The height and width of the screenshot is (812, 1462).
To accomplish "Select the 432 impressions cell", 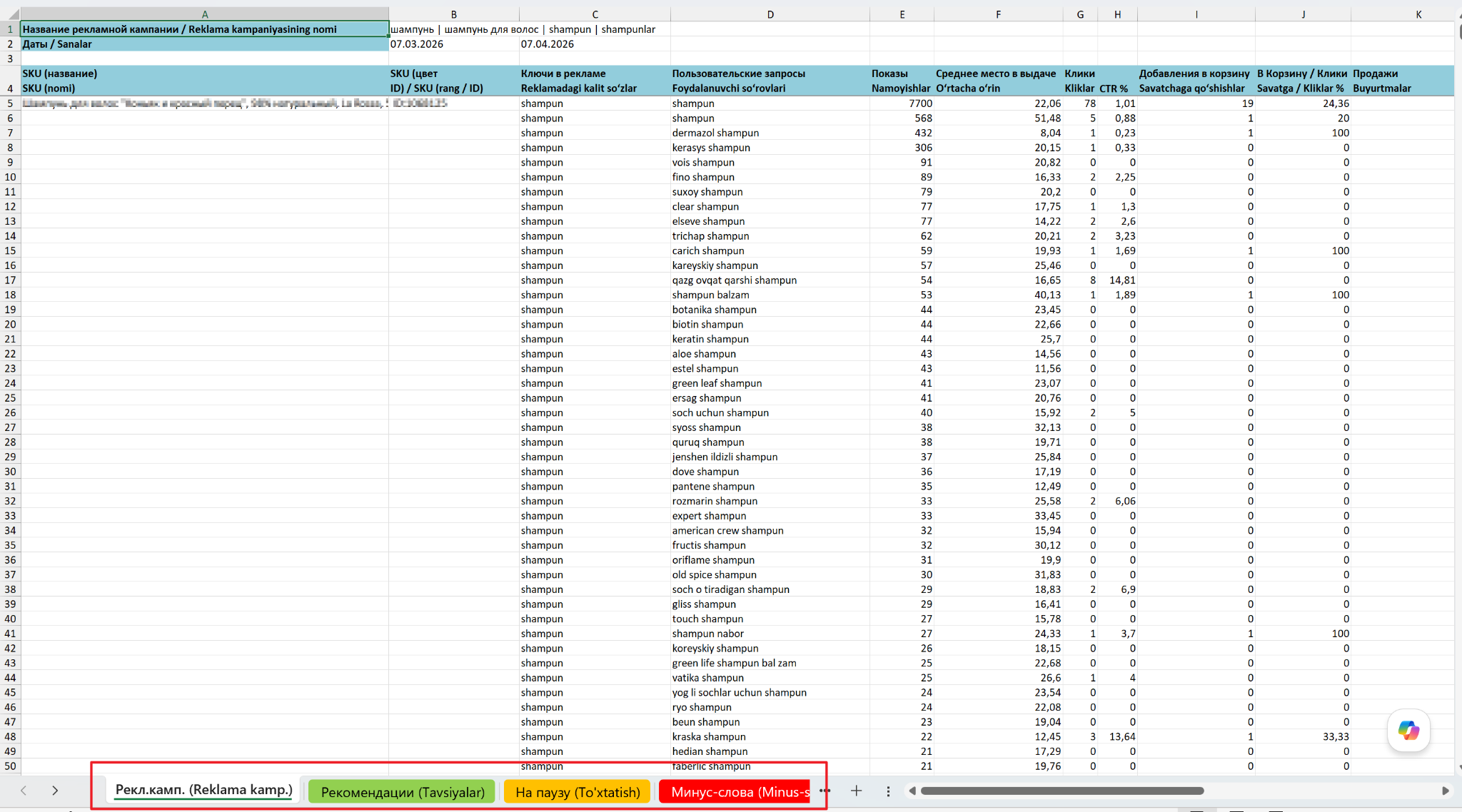I will click(902, 133).
